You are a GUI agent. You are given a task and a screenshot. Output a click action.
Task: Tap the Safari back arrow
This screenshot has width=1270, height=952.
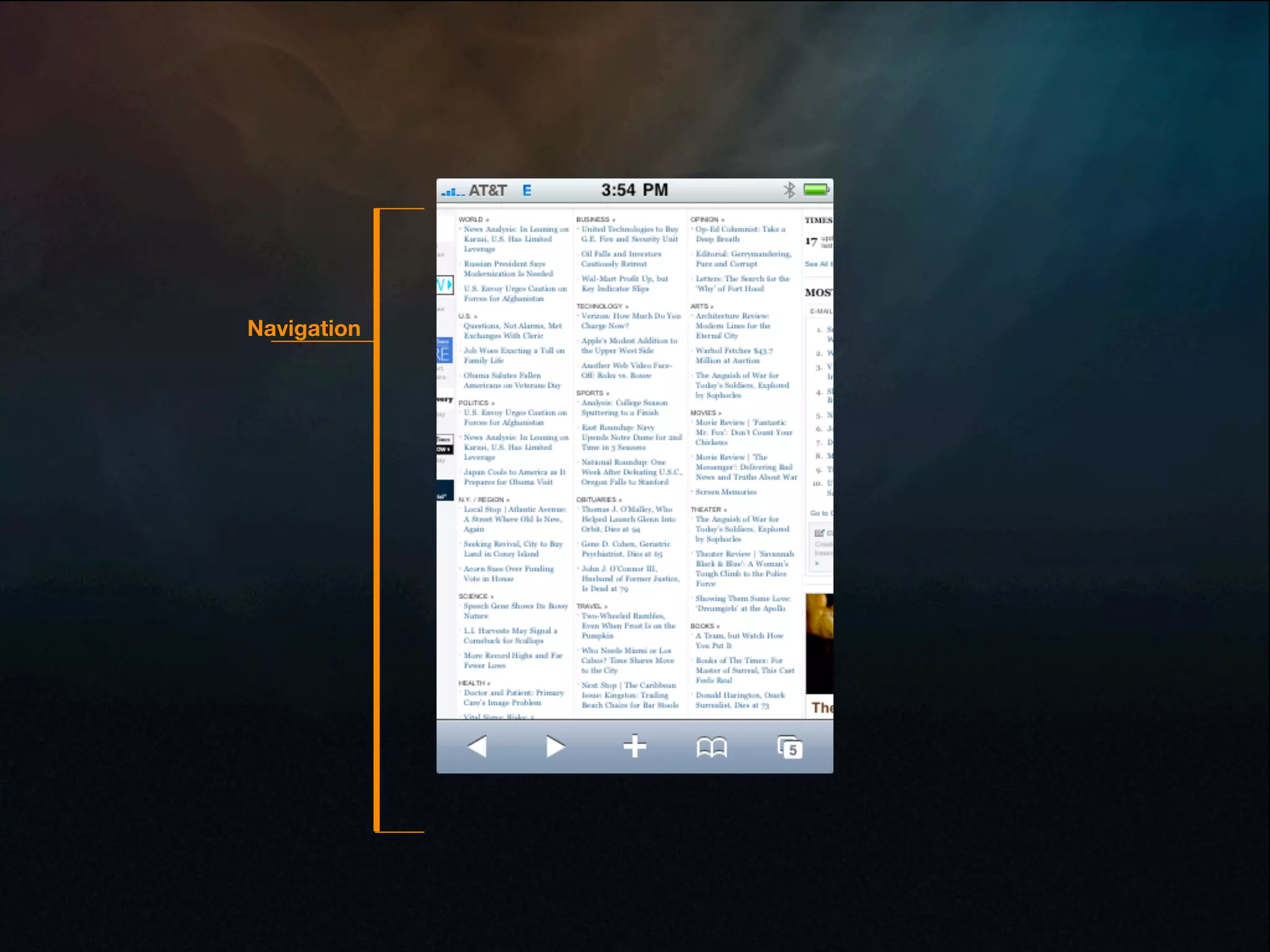coord(477,746)
